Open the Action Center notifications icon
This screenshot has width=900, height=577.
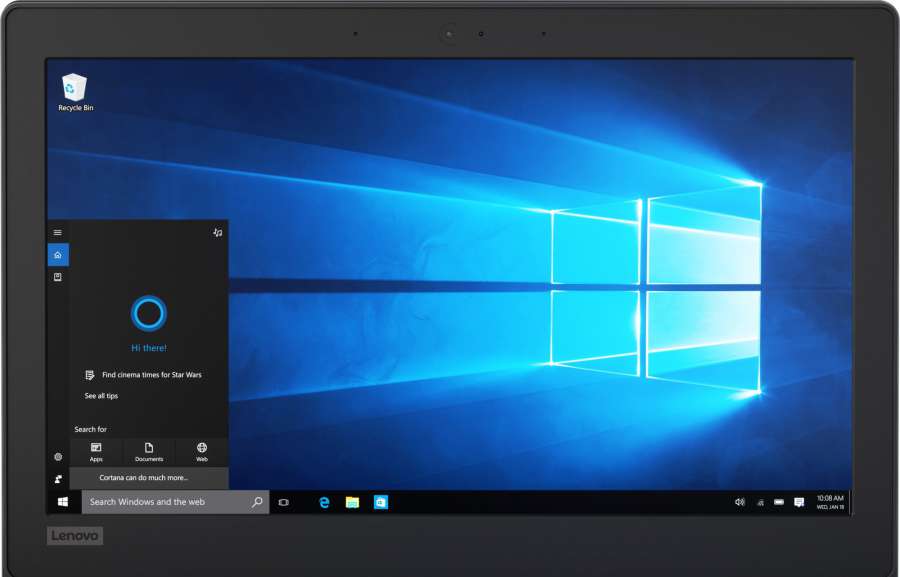pyautogui.click(x=799, y=502)
